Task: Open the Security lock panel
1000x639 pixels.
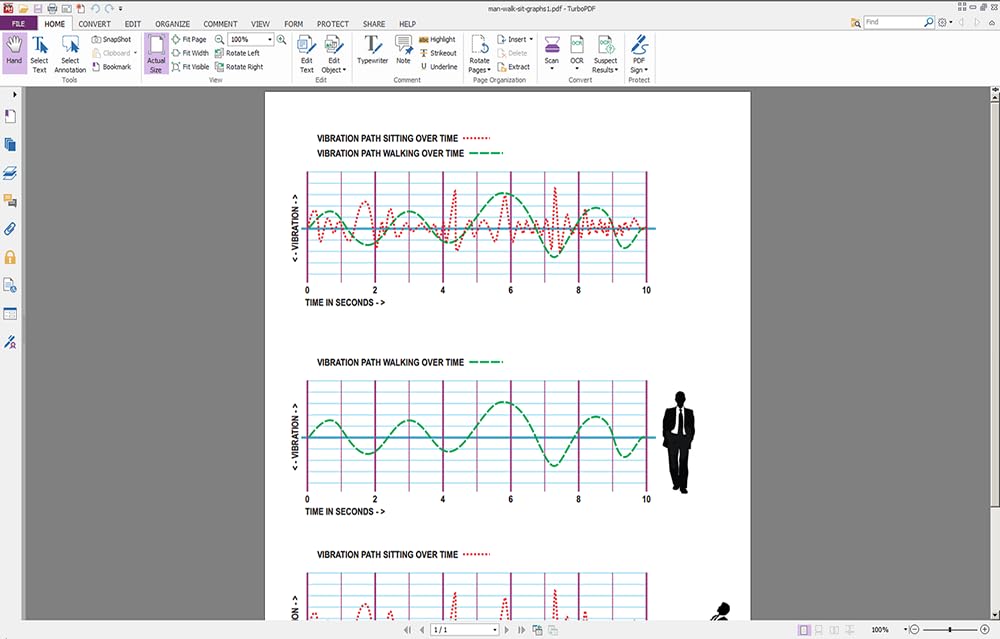Action: 11,257
